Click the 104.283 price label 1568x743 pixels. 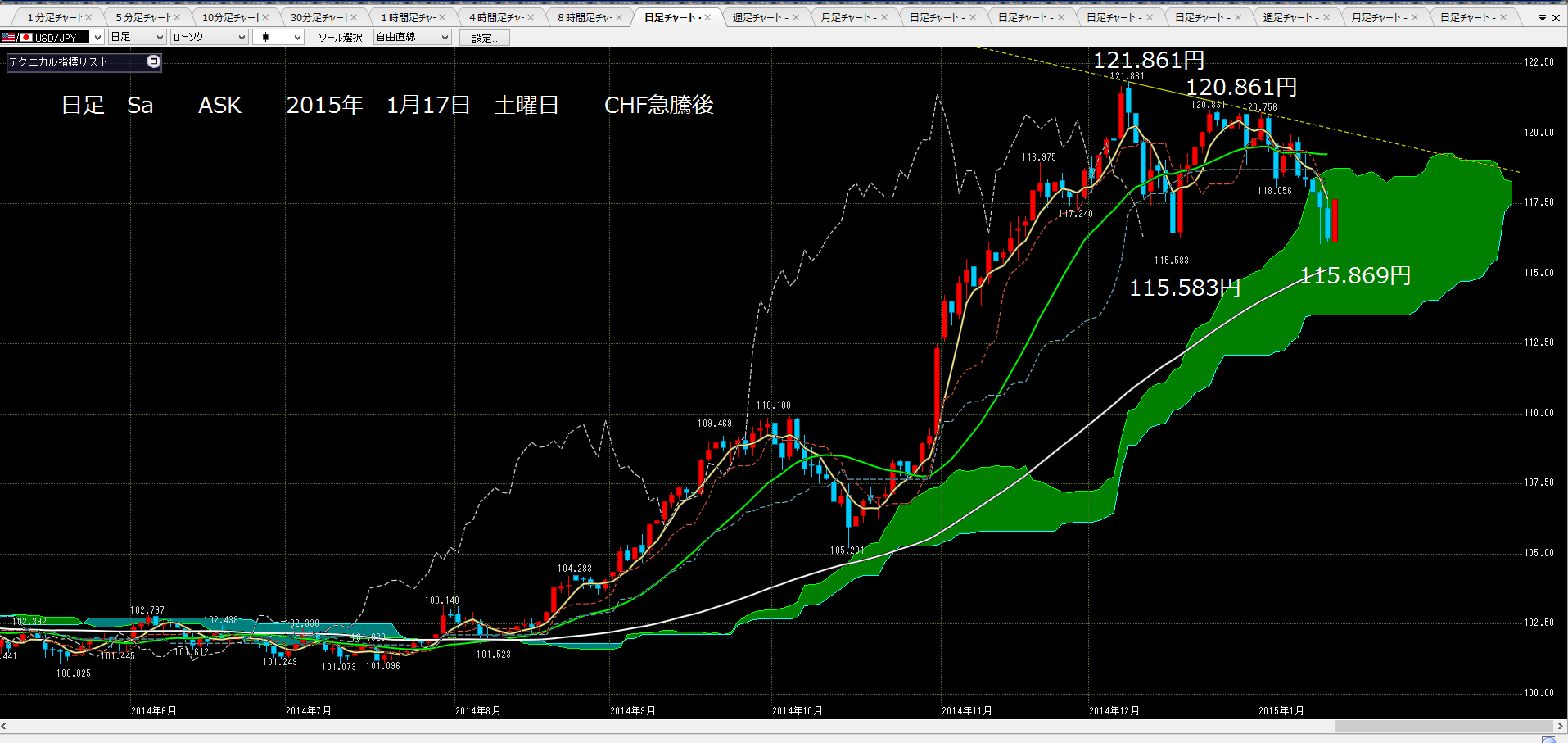(575, 569)
